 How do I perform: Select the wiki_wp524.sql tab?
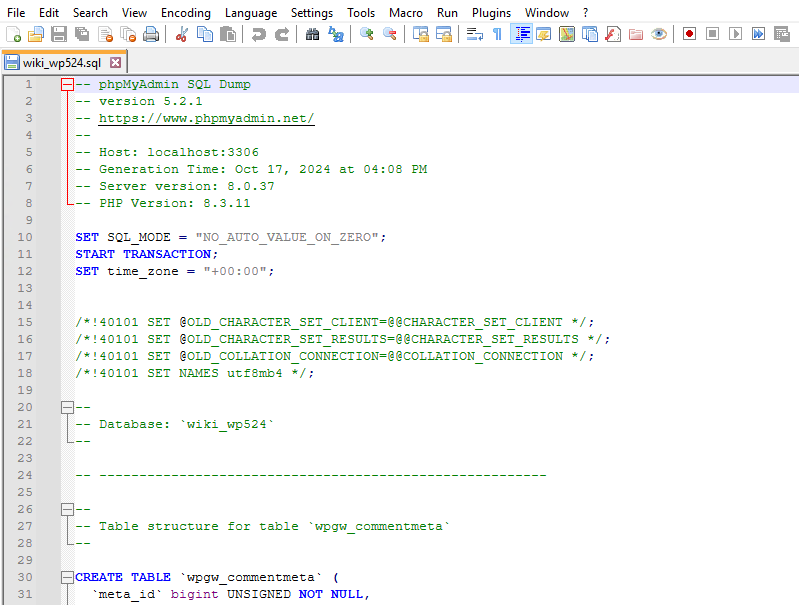62,63
